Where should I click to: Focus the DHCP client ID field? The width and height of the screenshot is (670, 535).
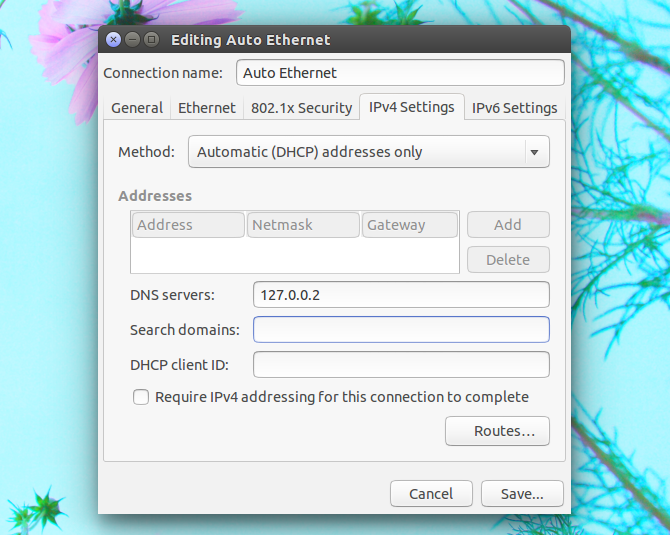click(401, 365)
